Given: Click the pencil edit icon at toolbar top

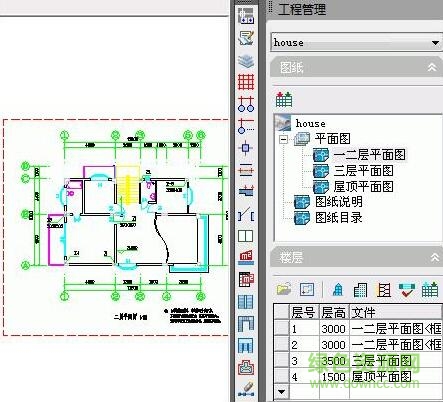Looking at the screenshot, I should coord(246,38).
